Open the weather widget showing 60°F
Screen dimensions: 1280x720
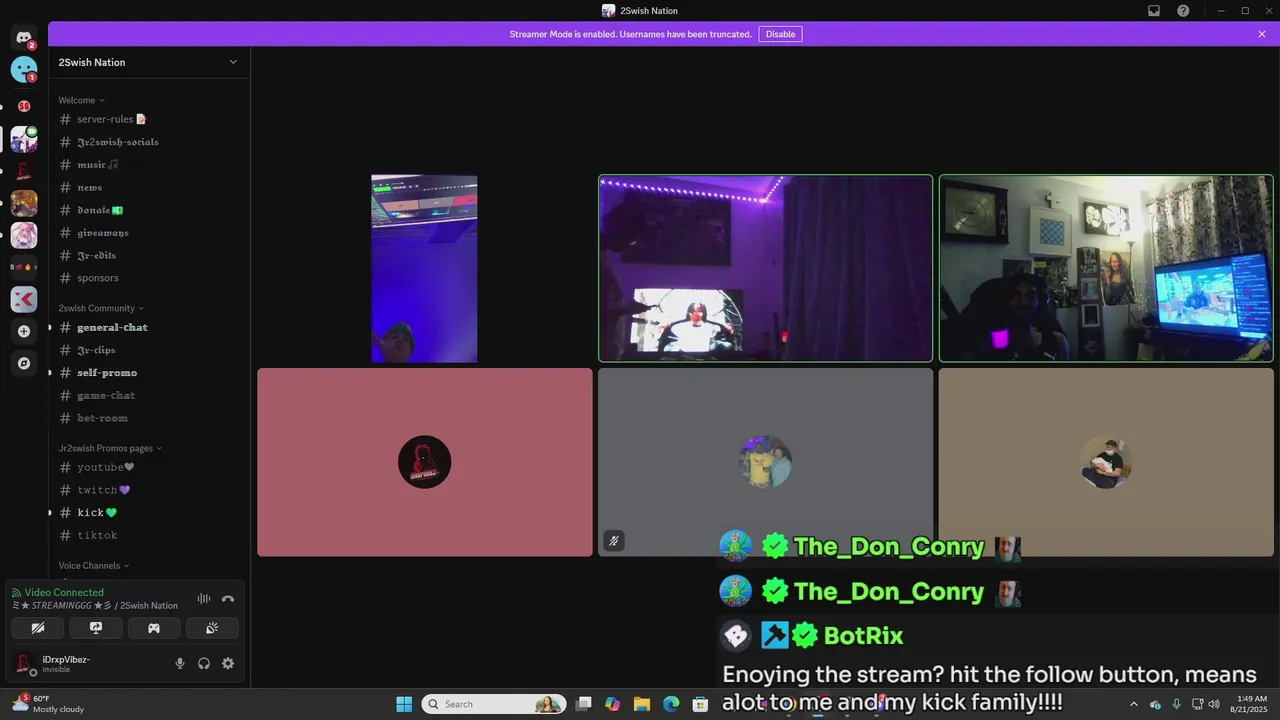tap(48, 704)
